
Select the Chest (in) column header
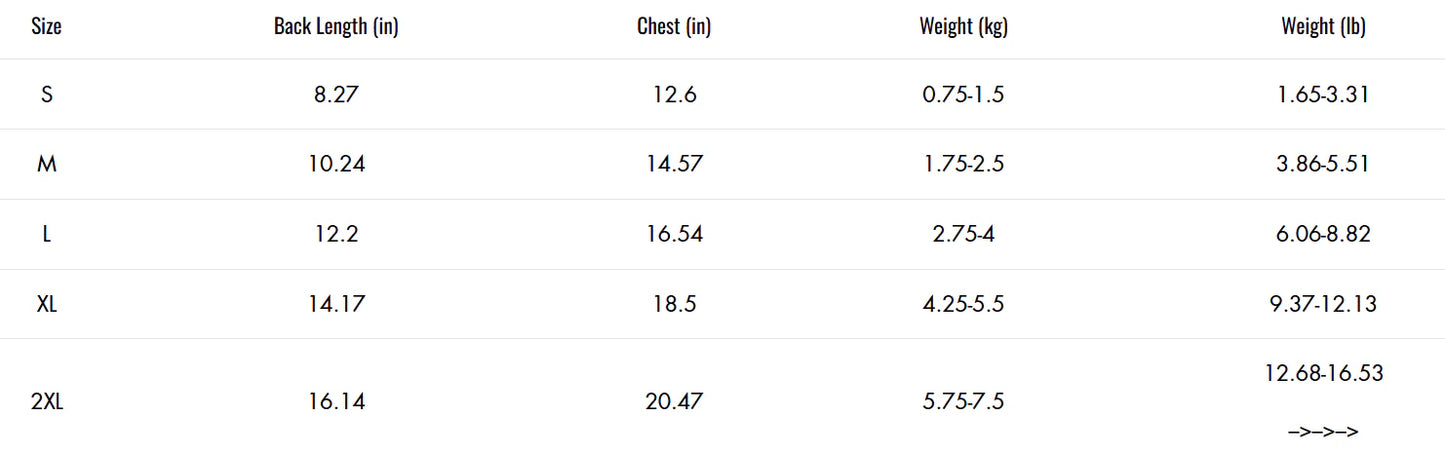[x=674, y=27]
